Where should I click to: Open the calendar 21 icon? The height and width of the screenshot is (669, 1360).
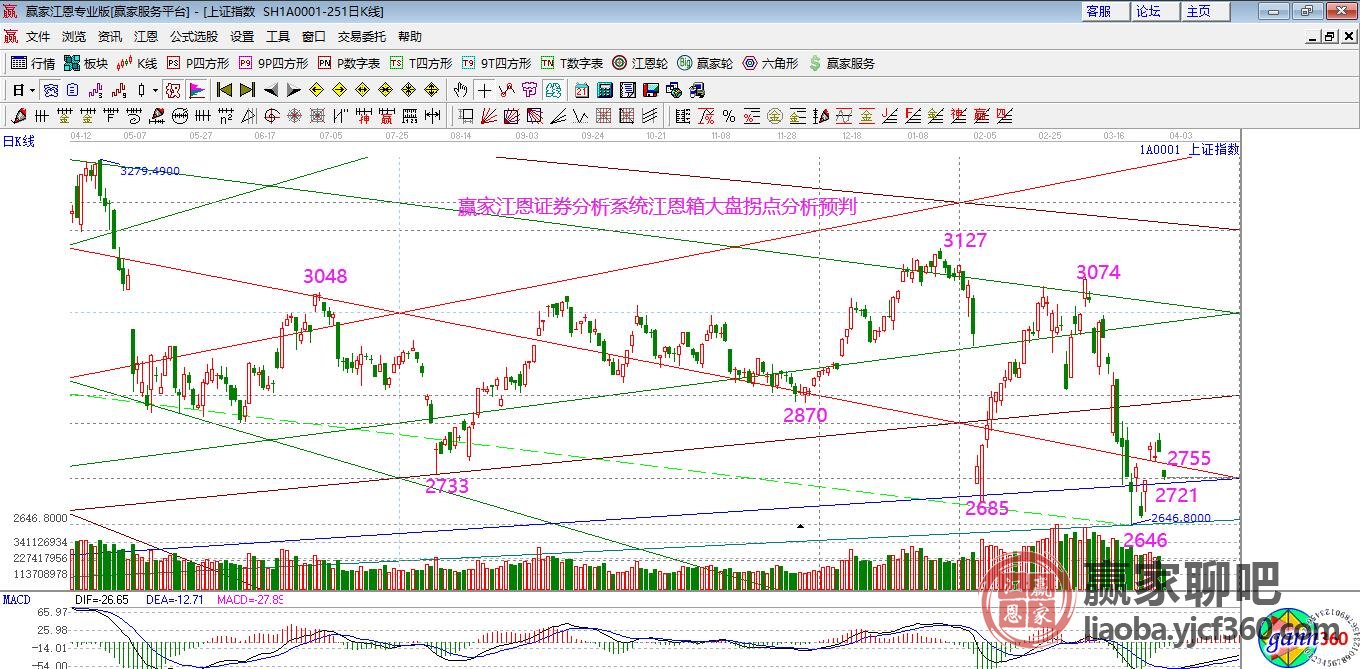(582, 90)
